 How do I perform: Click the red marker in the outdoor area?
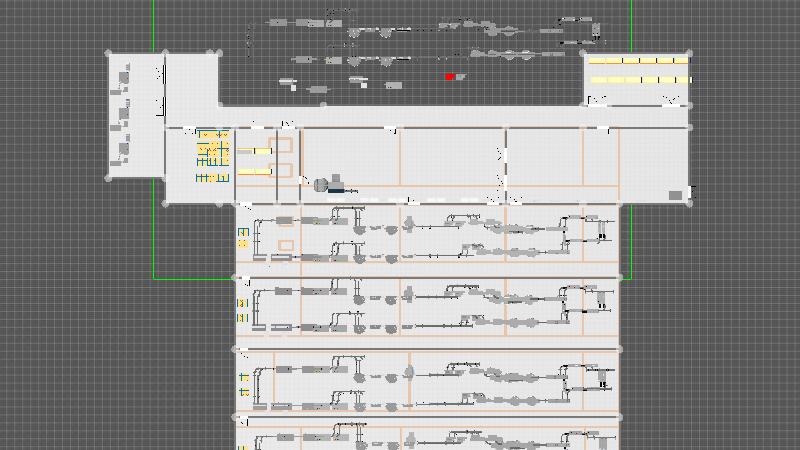pyautogui.click(x=450, y=77)
